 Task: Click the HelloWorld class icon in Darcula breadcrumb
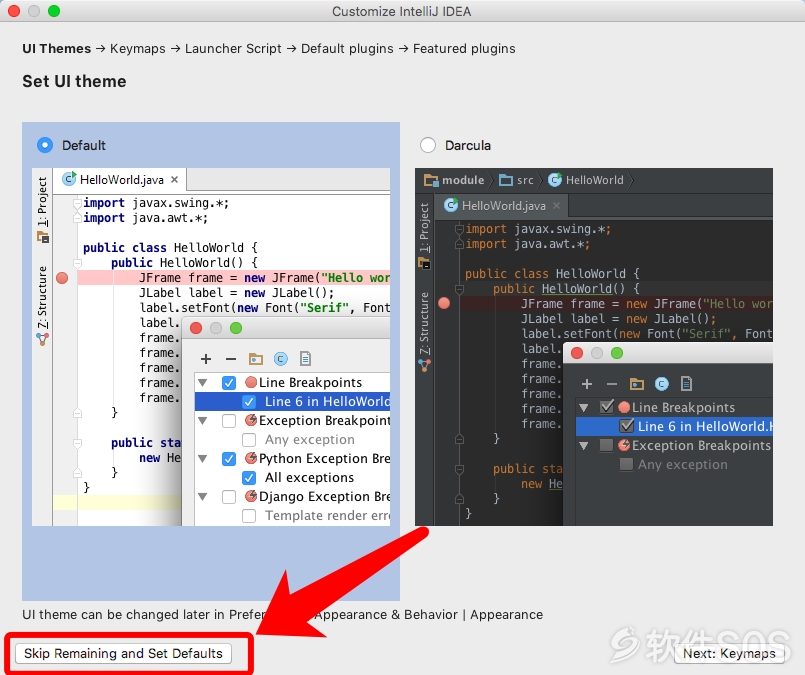555,180
